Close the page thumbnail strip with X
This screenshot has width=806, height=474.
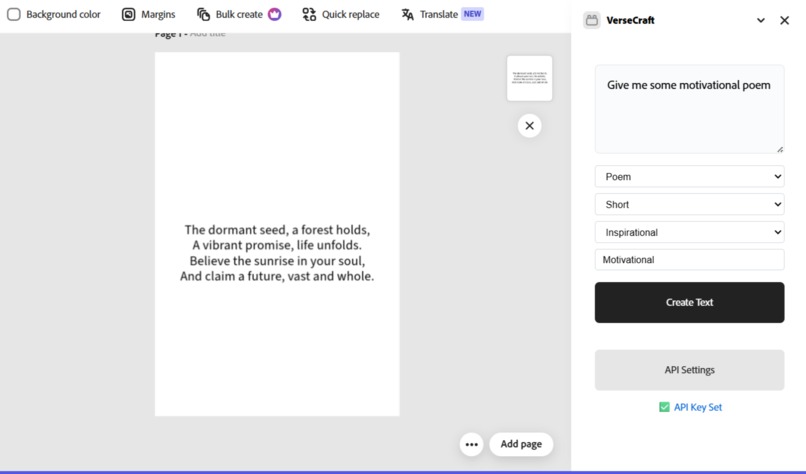[x=529, y=126]
